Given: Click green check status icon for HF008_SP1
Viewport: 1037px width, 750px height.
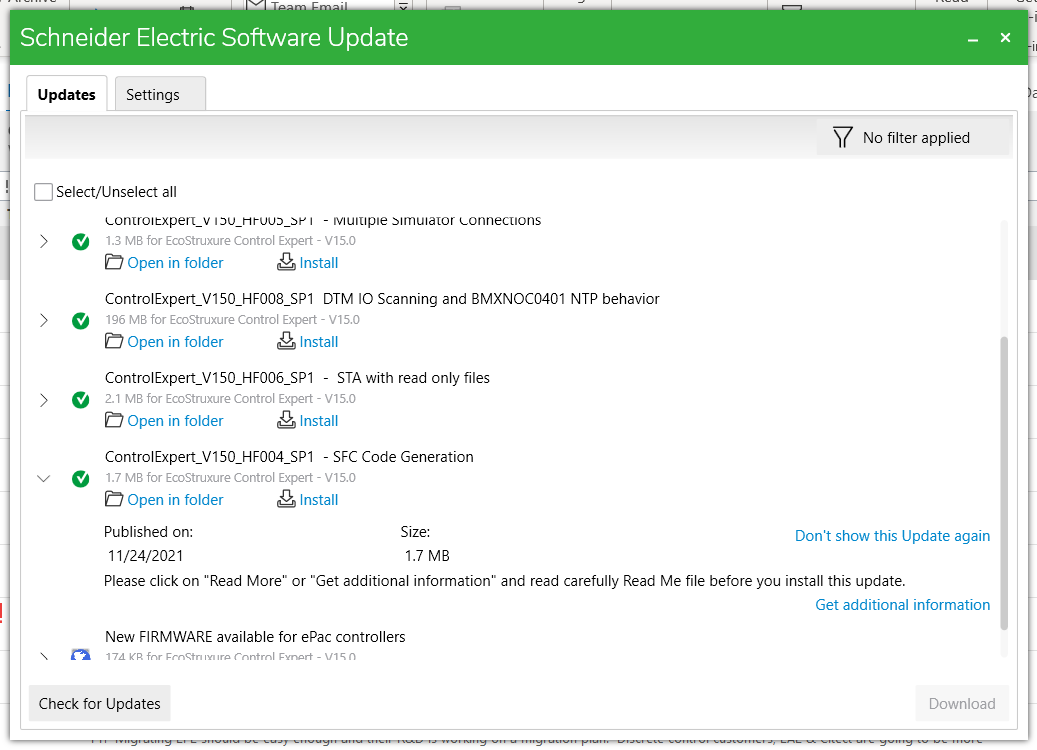Looking at the screenshot, I should coord(81,320).
